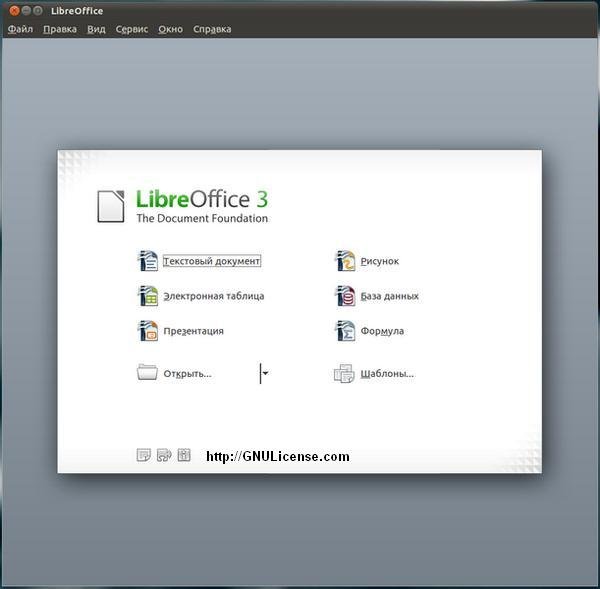Click the Math formula icon
Image resolution: width=600 pixels, height=589 pixels.
(345, 331)
